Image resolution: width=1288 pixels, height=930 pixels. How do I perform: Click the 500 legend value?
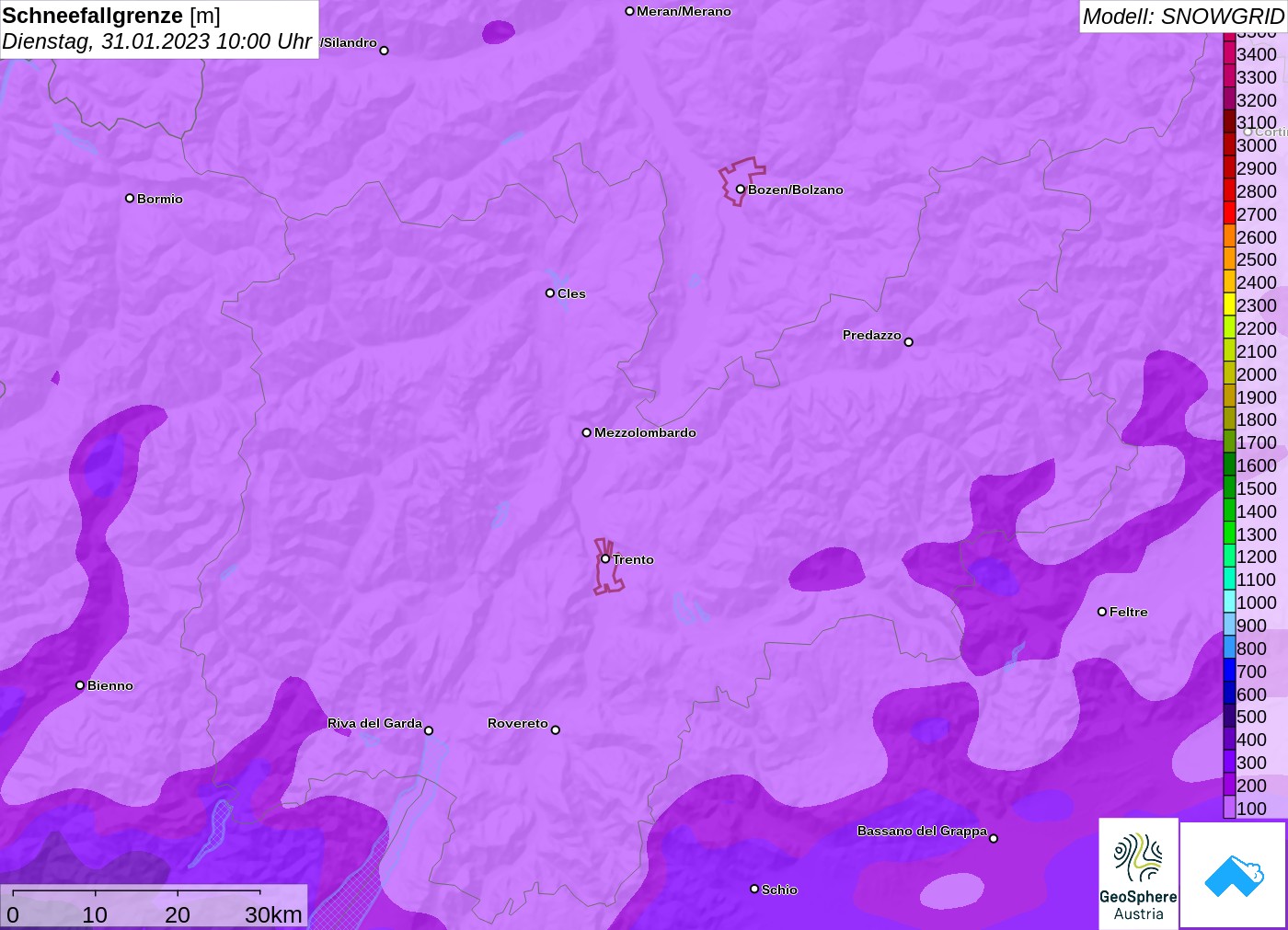(1252, 717)
